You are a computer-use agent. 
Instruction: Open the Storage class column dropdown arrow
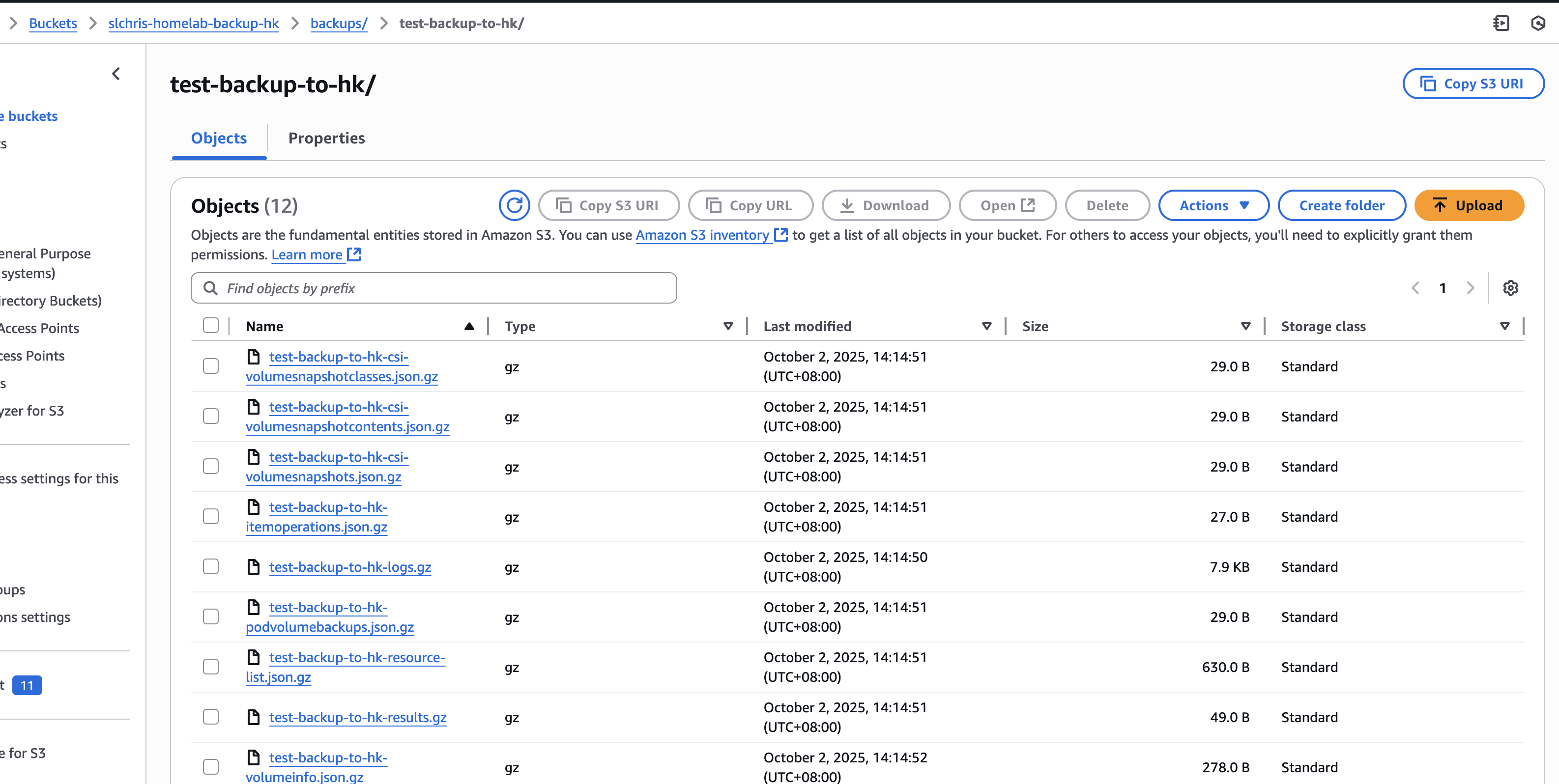(1504, 326)
